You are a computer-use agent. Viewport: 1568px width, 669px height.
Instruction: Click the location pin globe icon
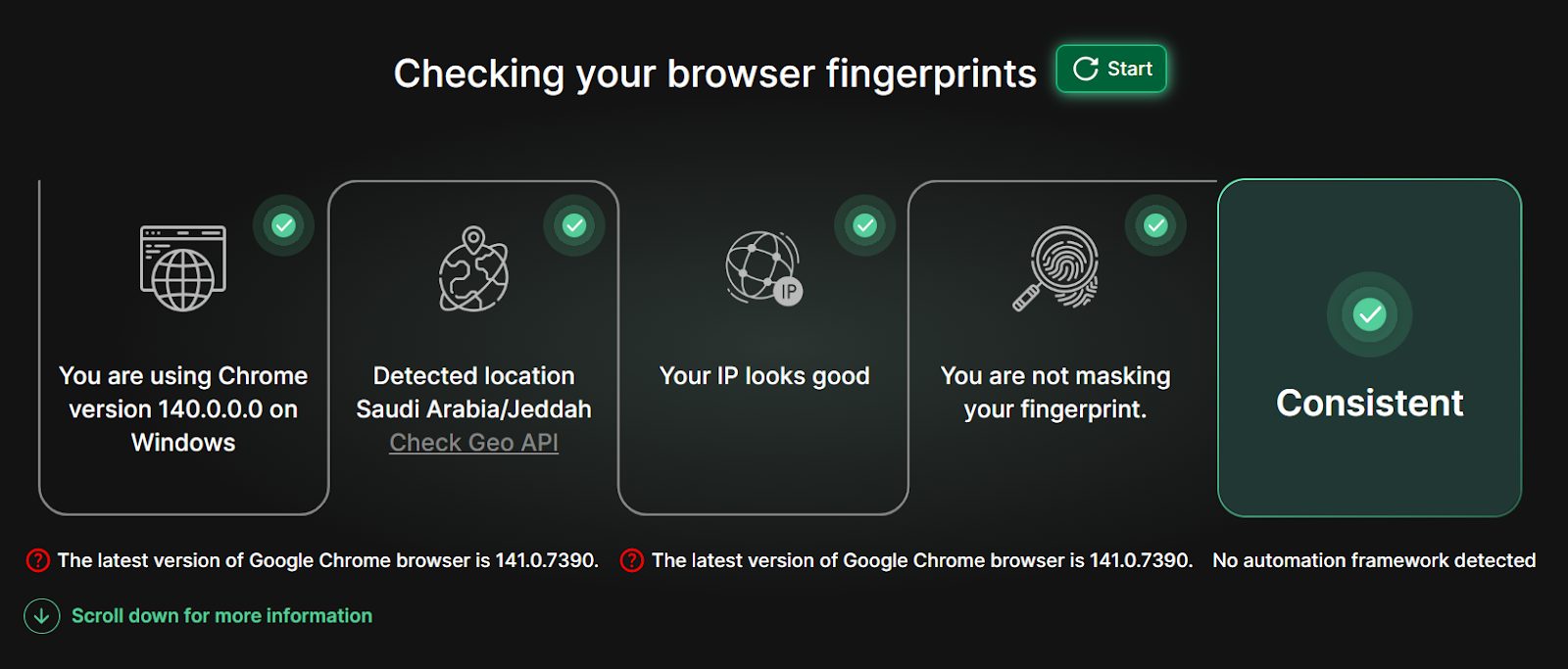pos(473,269)
